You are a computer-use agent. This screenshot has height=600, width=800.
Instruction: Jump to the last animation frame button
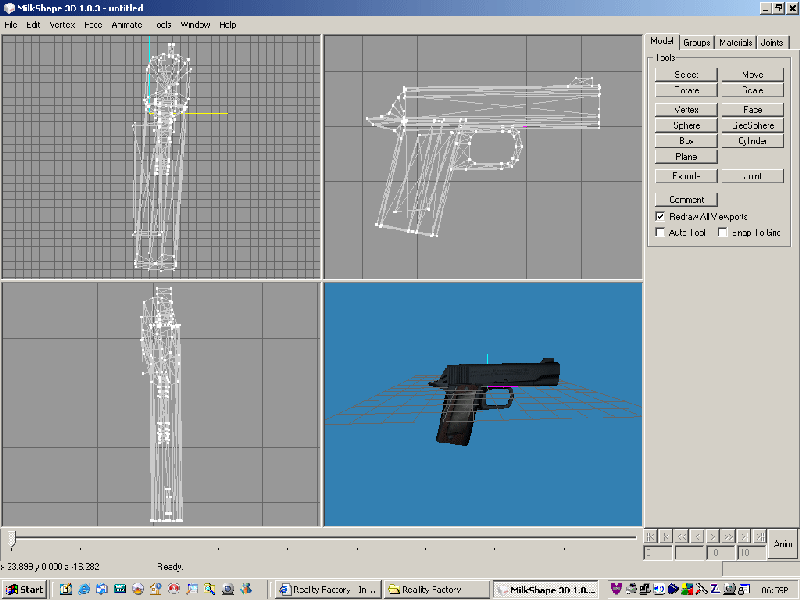pos(759,536)
